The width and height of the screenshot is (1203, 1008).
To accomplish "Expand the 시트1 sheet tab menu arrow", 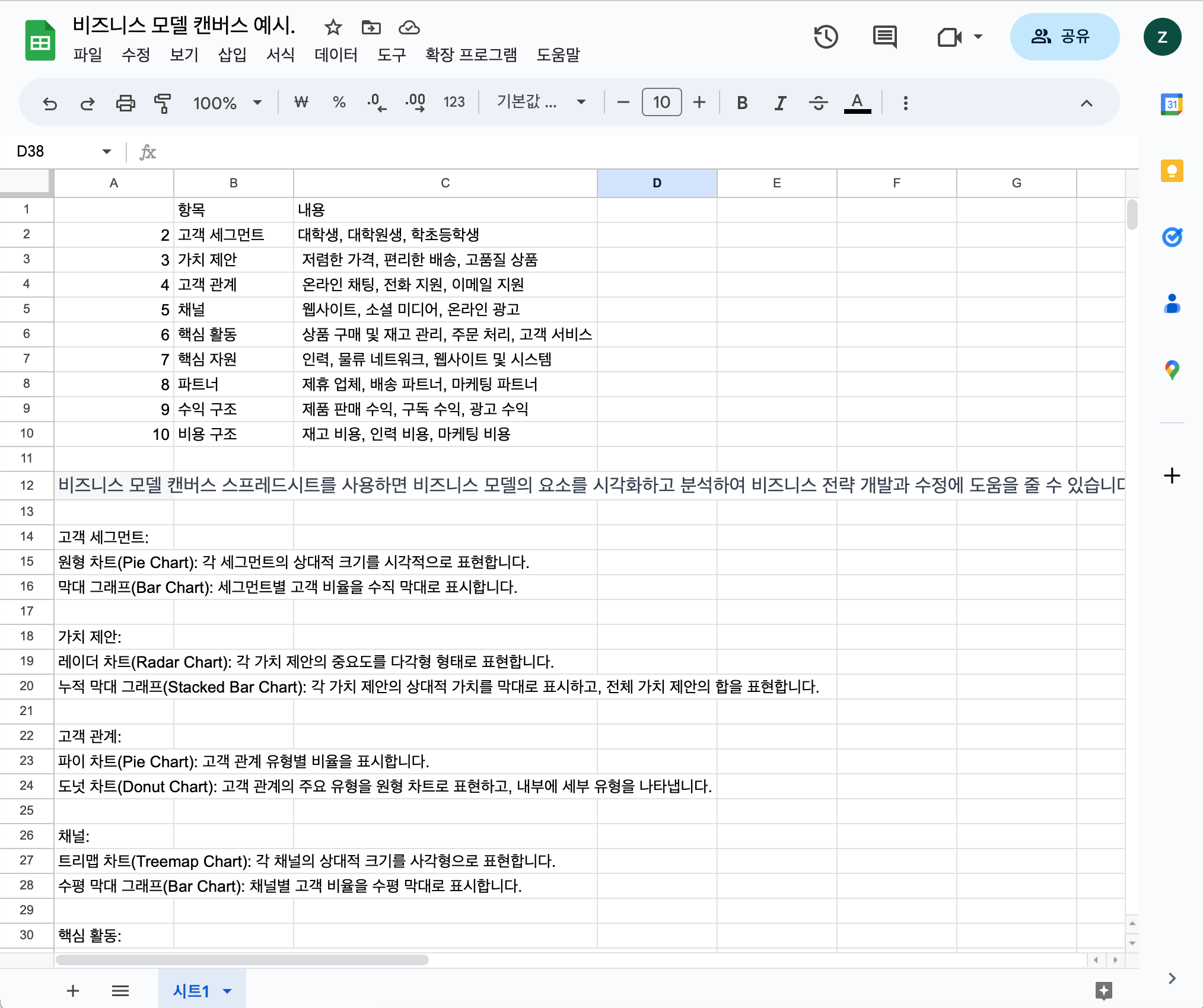I will click(227, 991).
